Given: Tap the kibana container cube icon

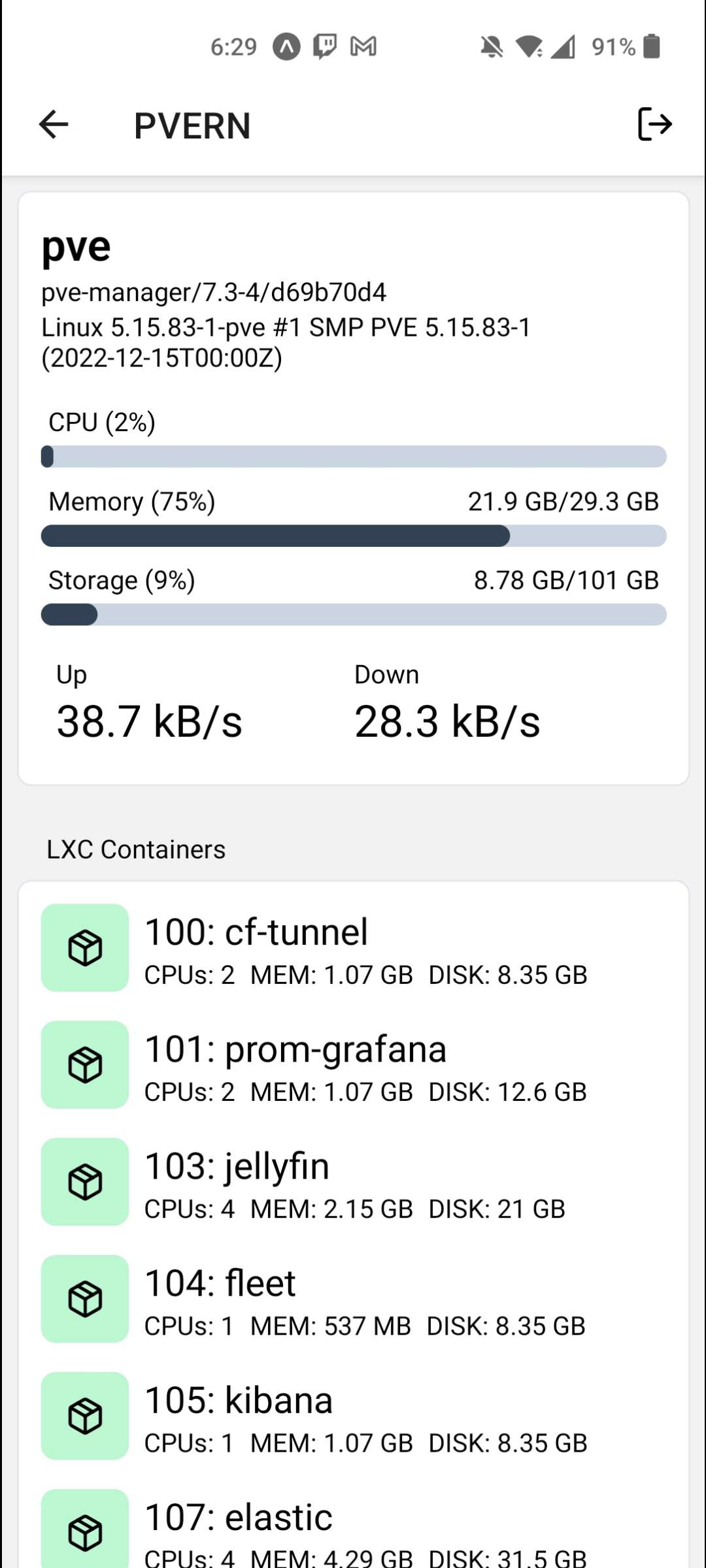Looking at the screenshot, I should click(x=85, y=1415).
